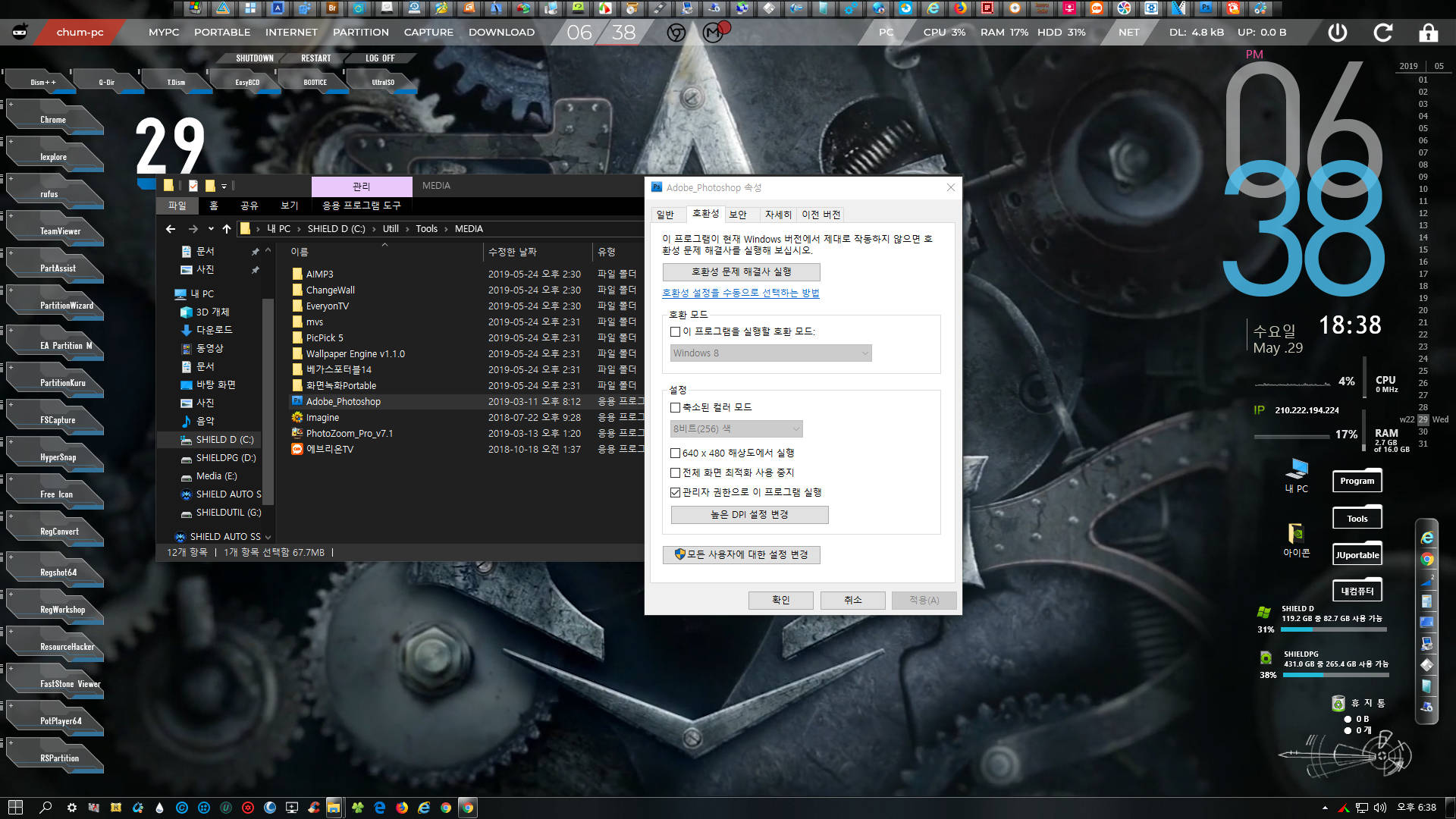This screenshot has width=1456, height=819.
Task: Open Internet Explorer from the right side dock
Action: click(x=1427, y=538)
